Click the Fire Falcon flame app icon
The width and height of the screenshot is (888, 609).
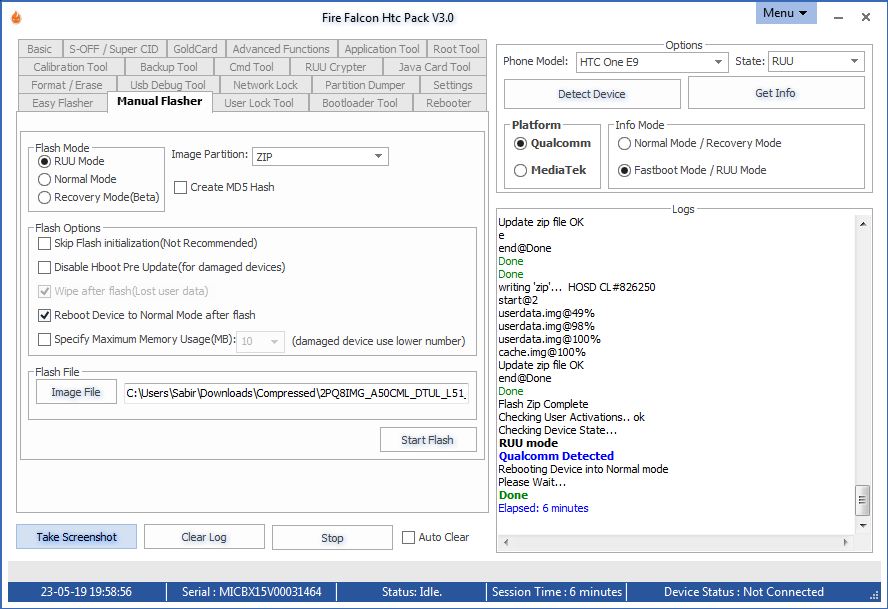(x=16, y=18)
